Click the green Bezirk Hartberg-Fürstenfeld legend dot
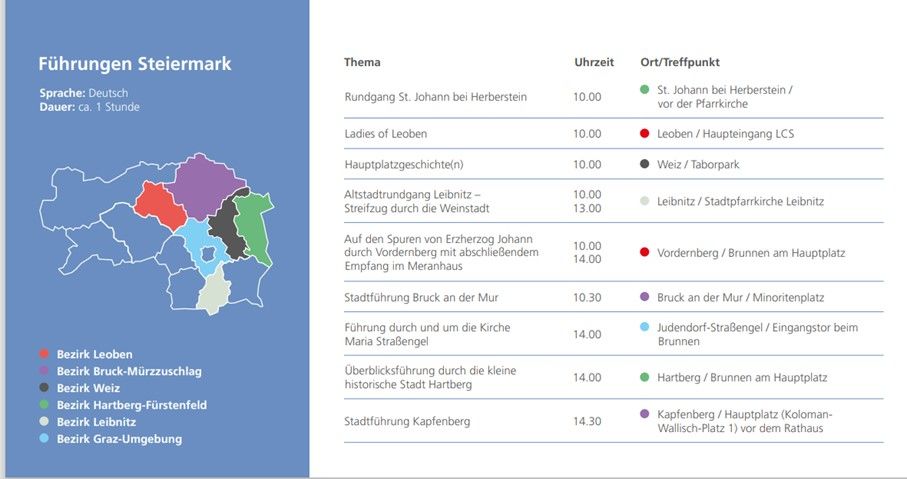 click(x=44, y=404)
